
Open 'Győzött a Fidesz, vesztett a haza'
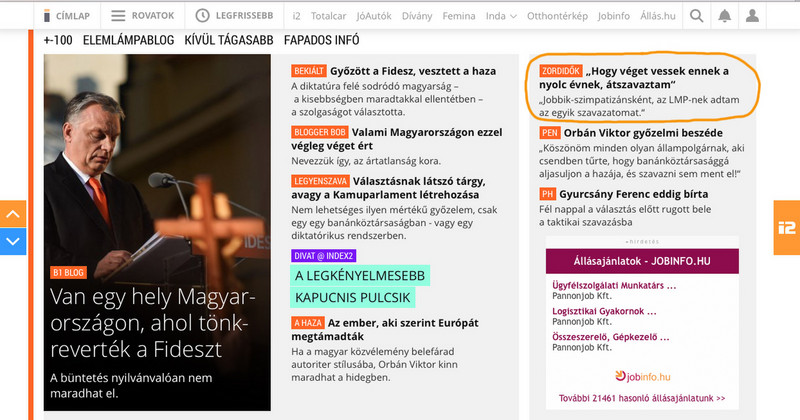pyautogui.click(x=413, y=71)
